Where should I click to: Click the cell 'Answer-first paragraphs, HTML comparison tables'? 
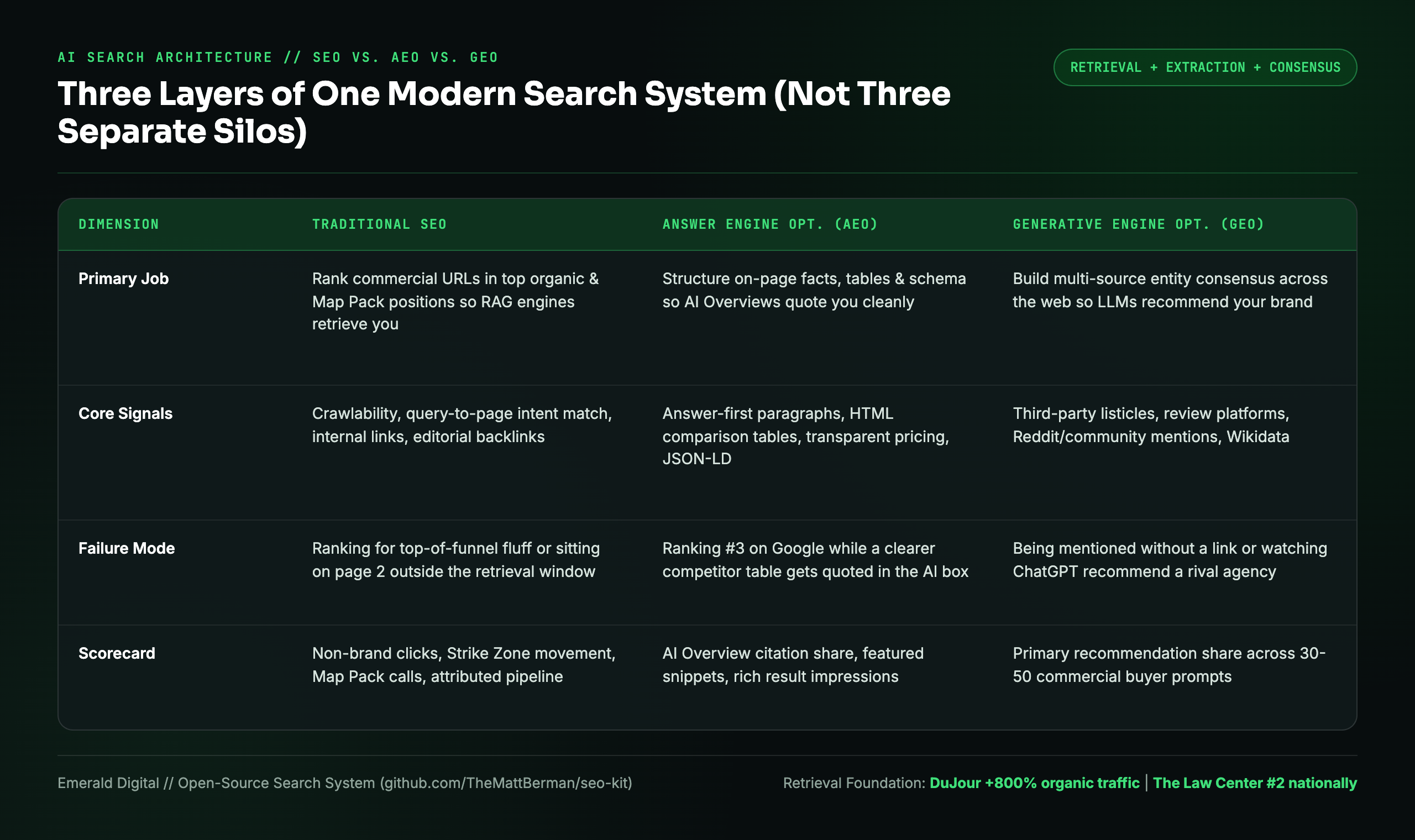[805, 436]
